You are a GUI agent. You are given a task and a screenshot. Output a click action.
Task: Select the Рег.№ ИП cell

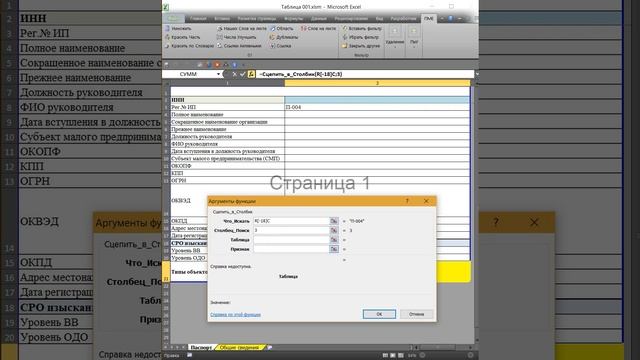tap(227, 107)
